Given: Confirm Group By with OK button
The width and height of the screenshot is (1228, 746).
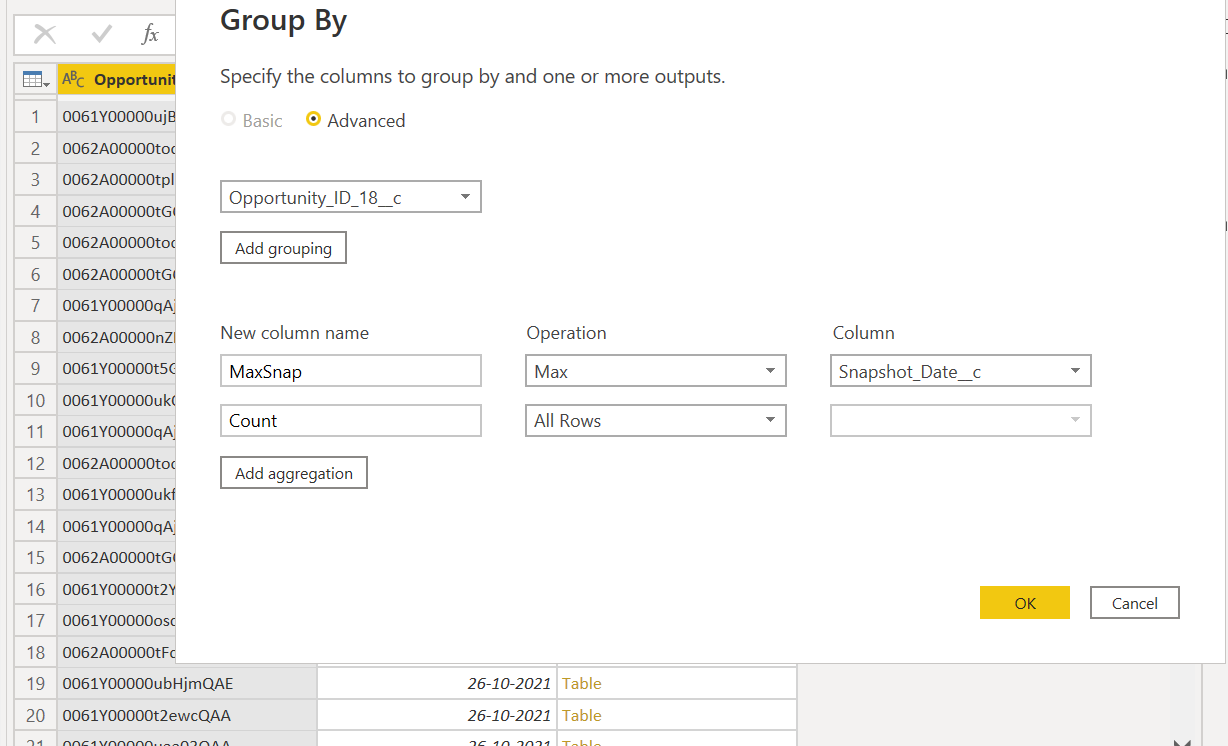Looking at the screenshot, I should pyautogui.click(x=1025, y=603).
